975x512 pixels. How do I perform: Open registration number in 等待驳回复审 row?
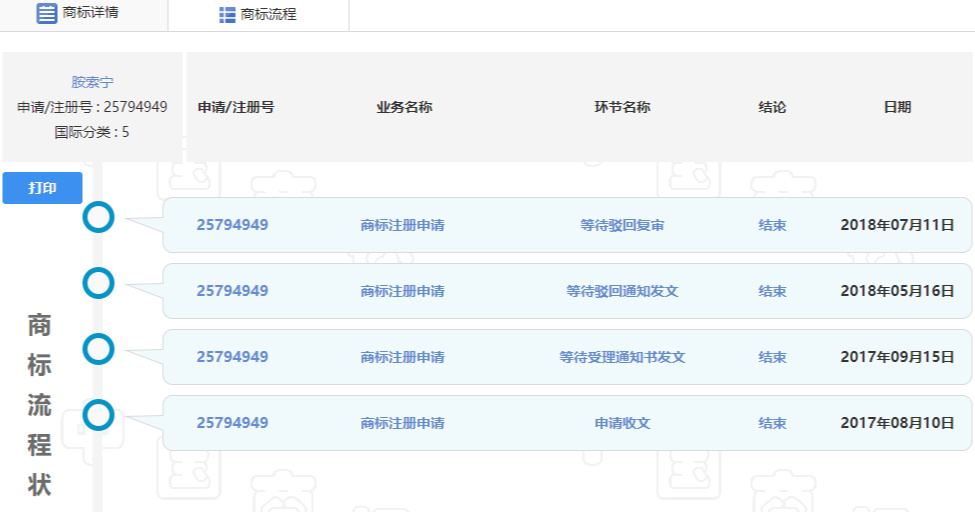coord(232,225)
